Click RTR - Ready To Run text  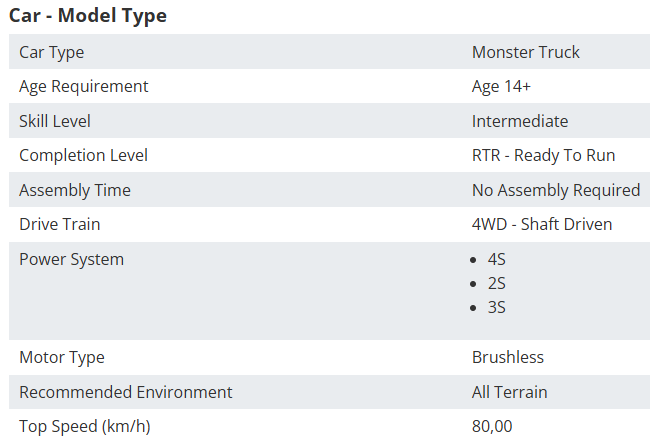pyautogui.click(x=543, y=156)
